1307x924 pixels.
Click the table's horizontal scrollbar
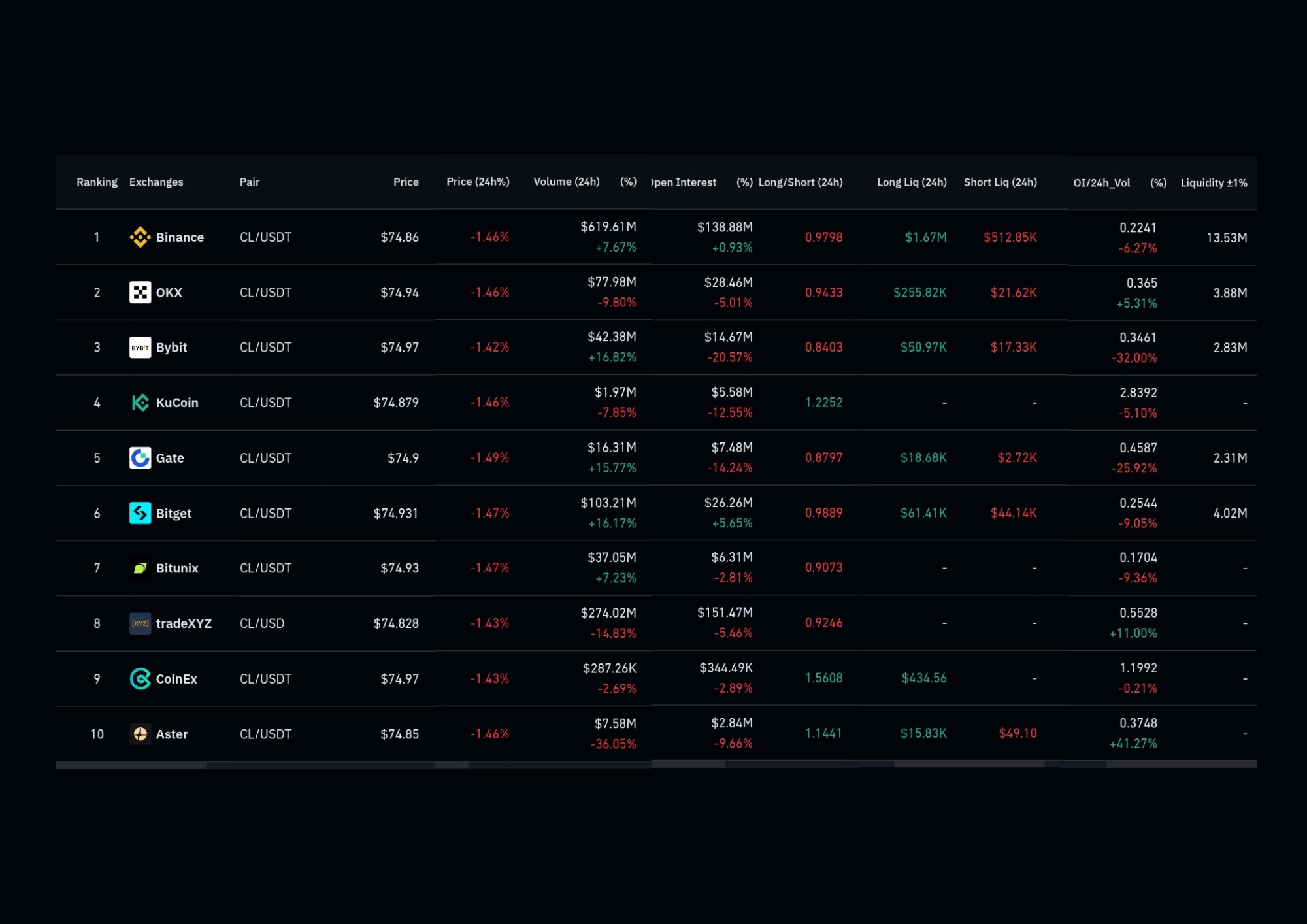tap(656, 765)
